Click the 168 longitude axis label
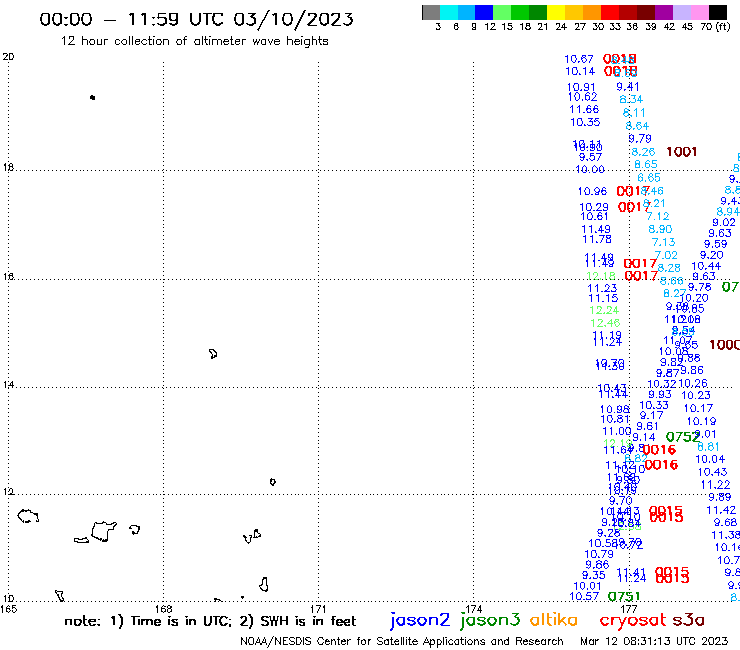The image size is (740, 650). (x=163, y=609)
